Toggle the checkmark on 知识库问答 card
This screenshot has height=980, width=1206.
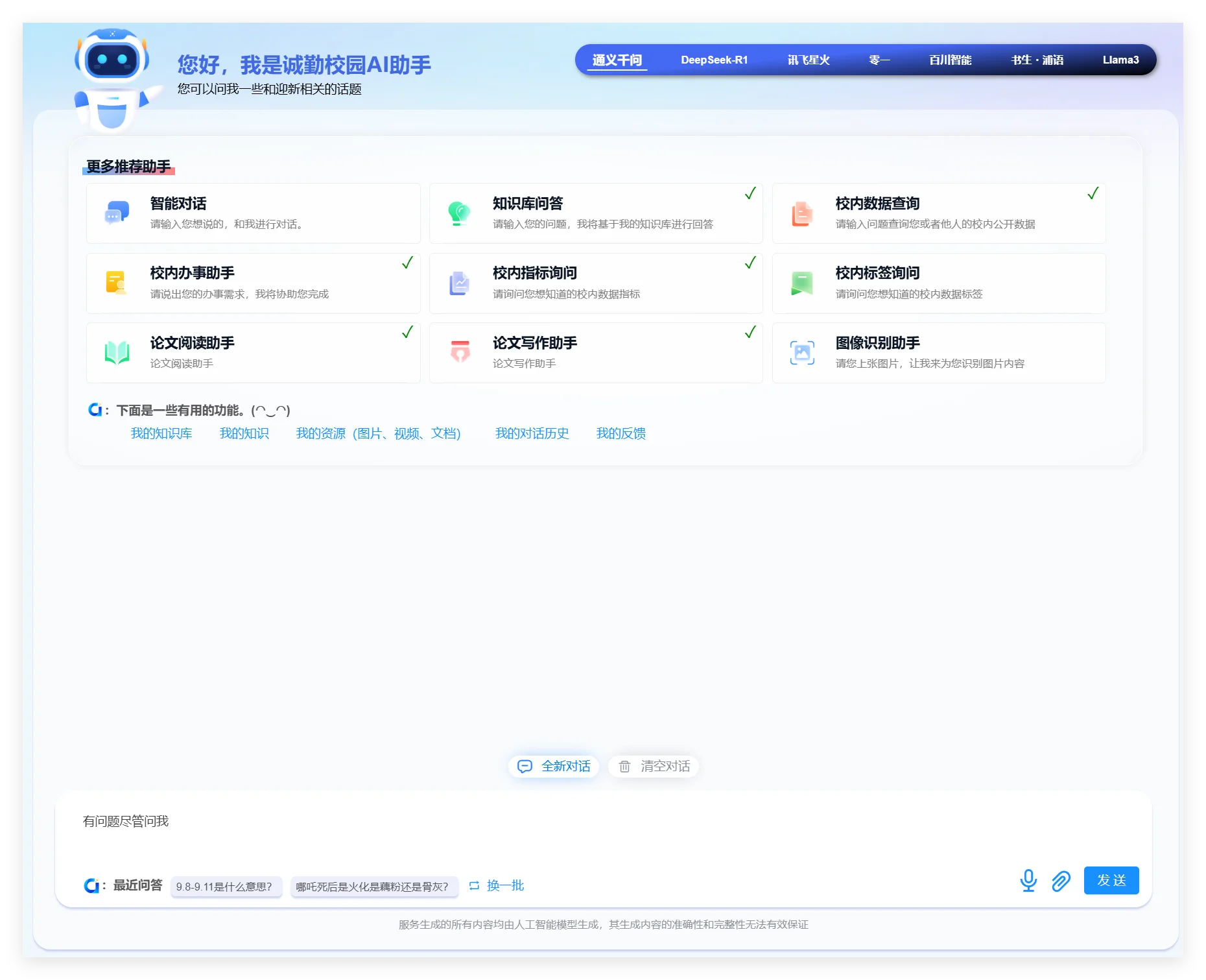750,193
